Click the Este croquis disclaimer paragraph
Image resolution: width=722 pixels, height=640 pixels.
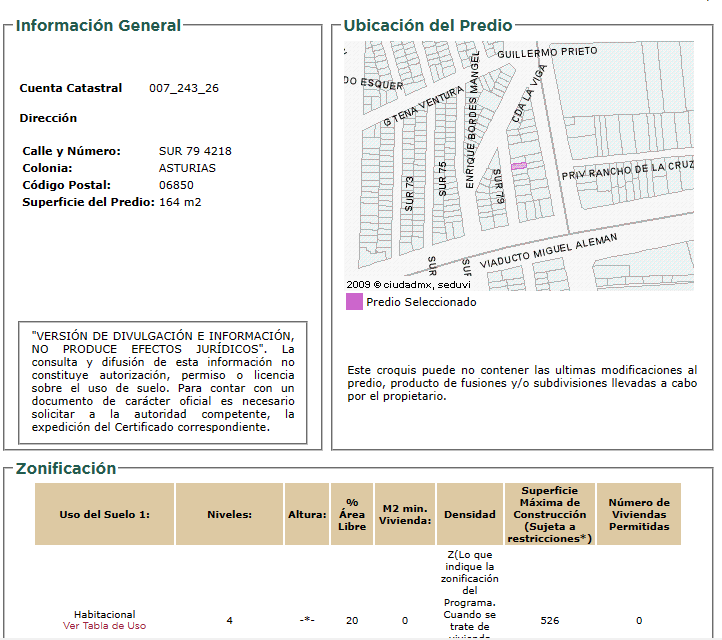522,383
